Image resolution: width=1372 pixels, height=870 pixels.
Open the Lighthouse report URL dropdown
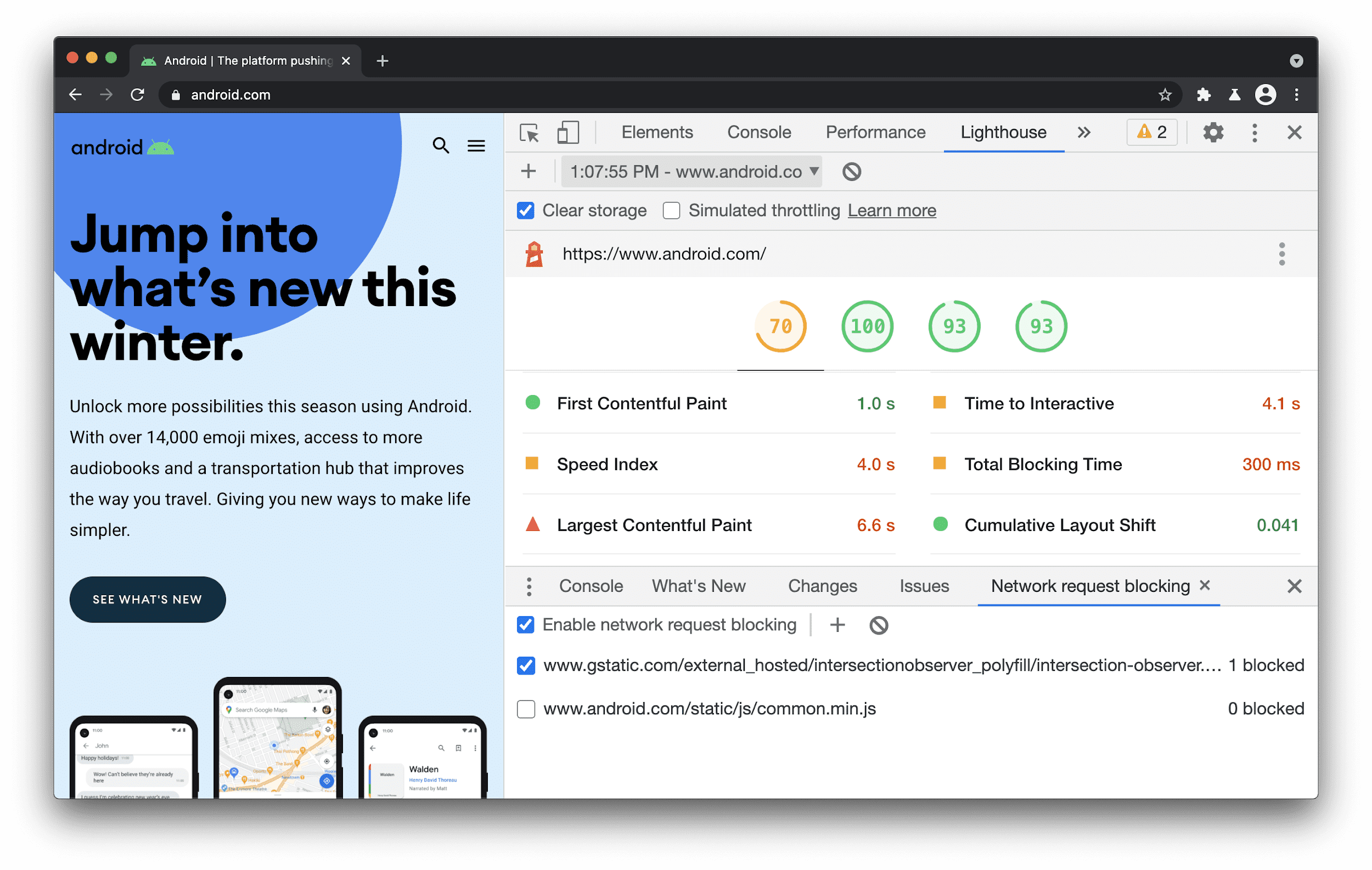[815, 171]
